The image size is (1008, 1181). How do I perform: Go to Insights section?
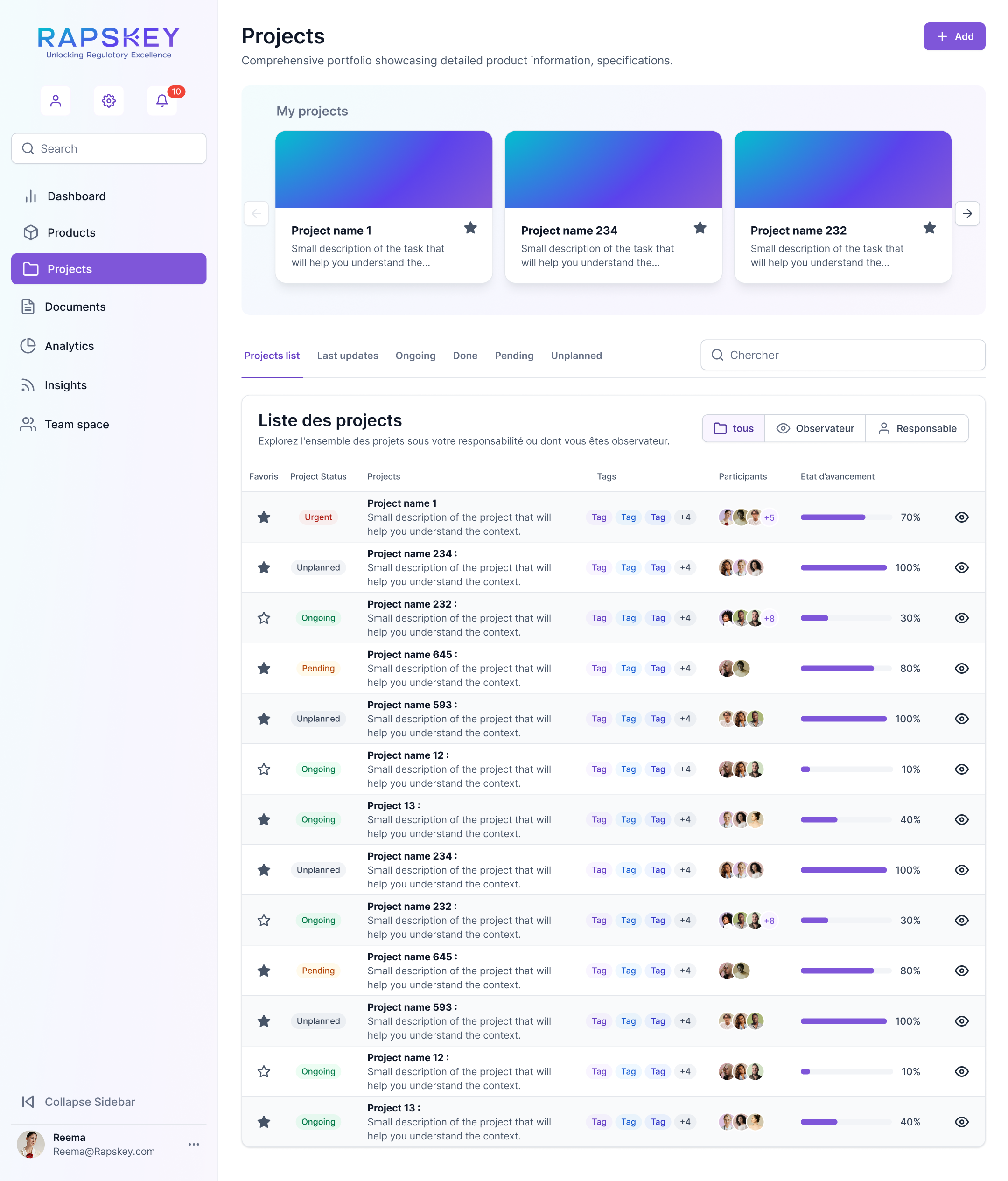[x=65, y=385]
